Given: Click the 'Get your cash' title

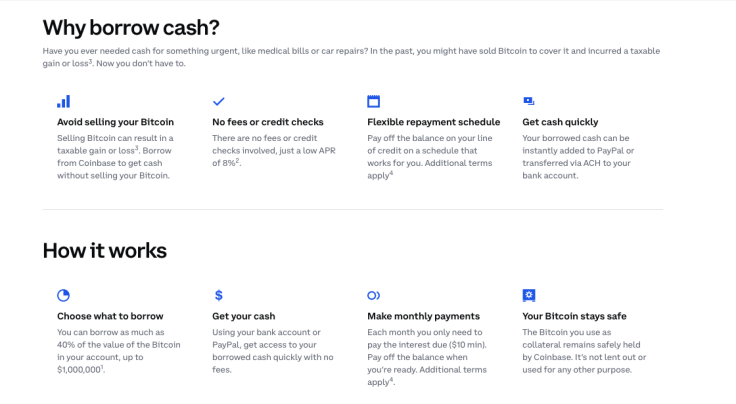Looking at the screenshot, I should (244, 316).
